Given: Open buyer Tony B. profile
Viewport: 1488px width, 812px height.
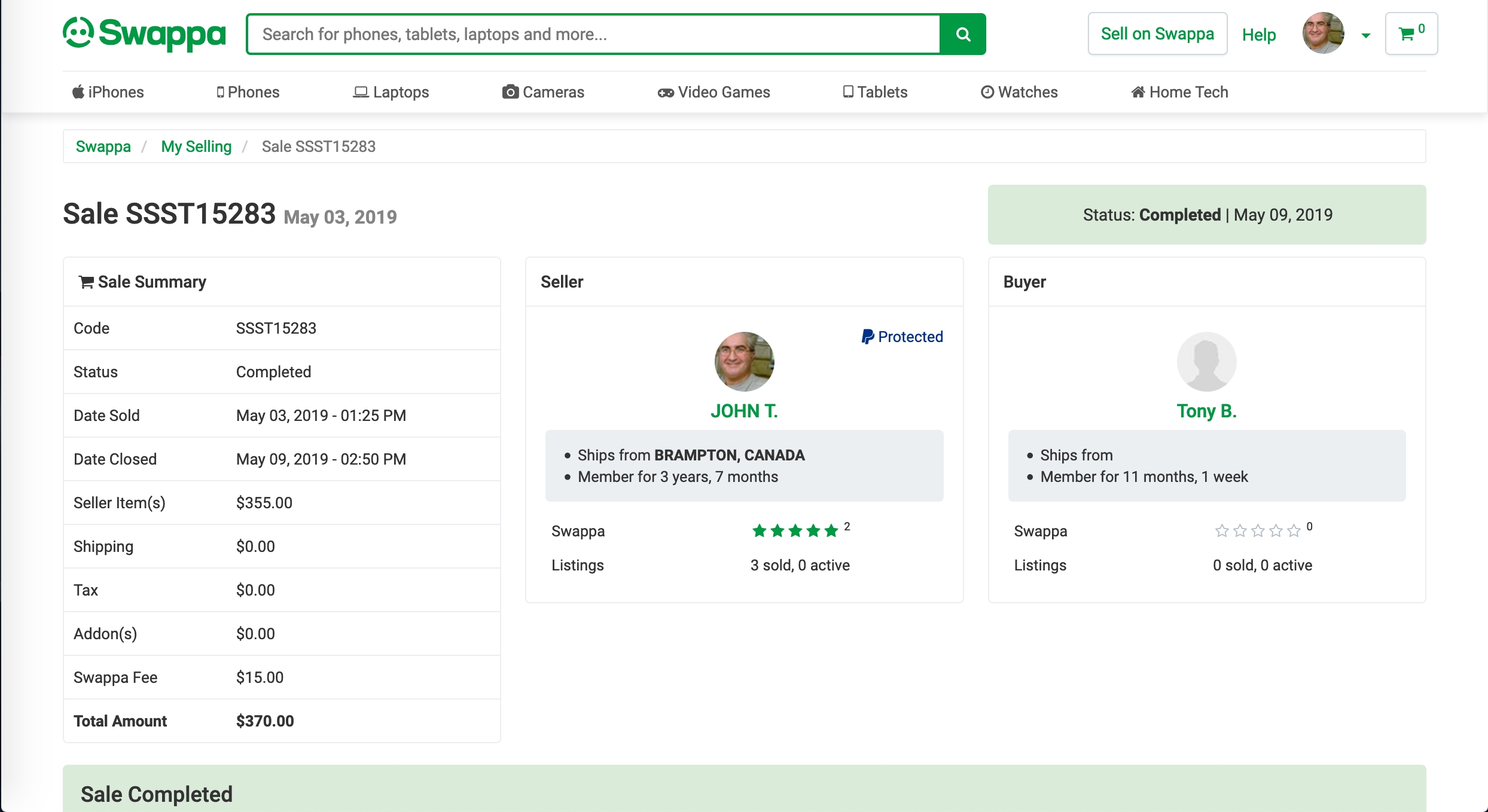Looking at the screenshot, I should [1206, 411].
